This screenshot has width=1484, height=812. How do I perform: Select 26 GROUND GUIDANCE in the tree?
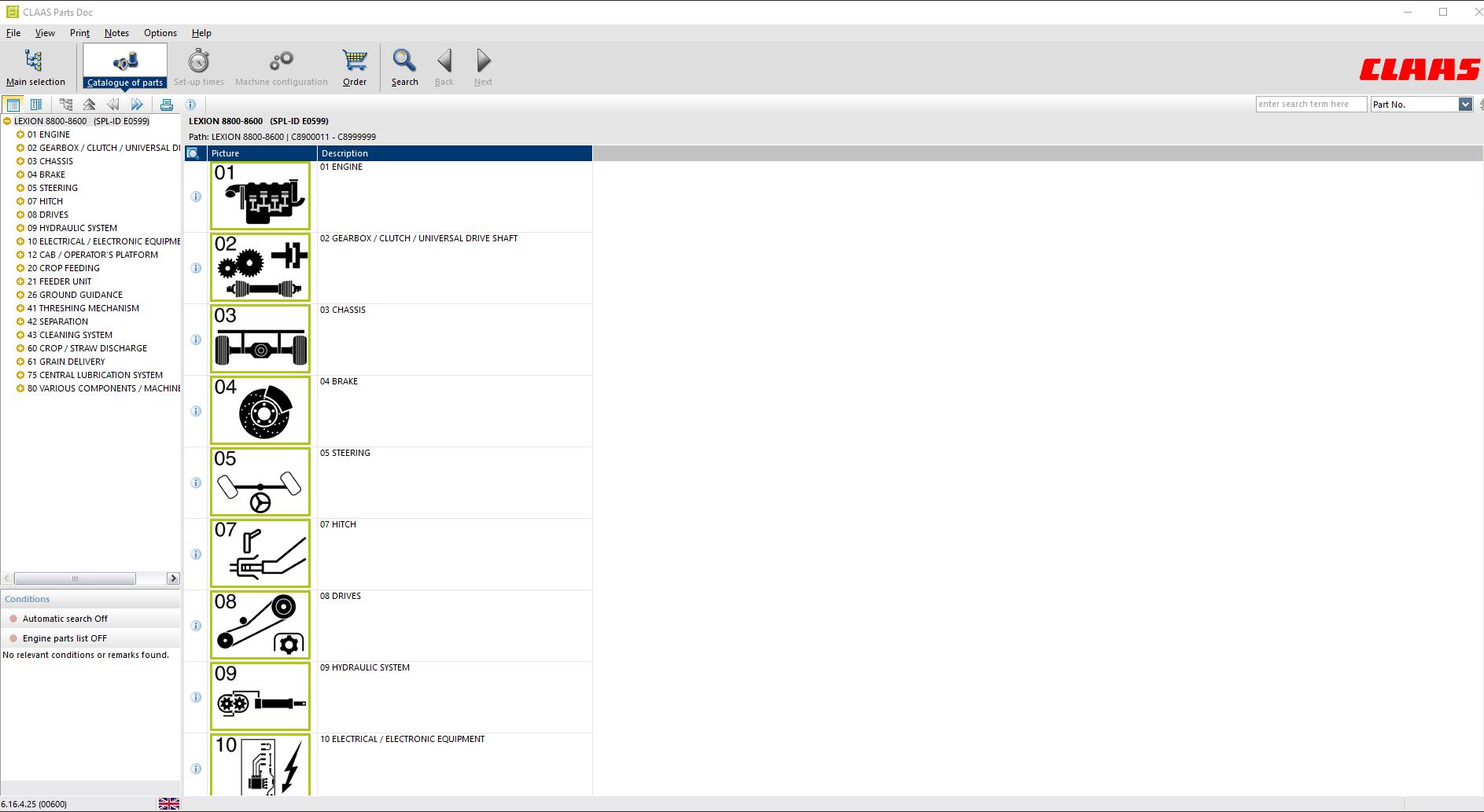75,295
